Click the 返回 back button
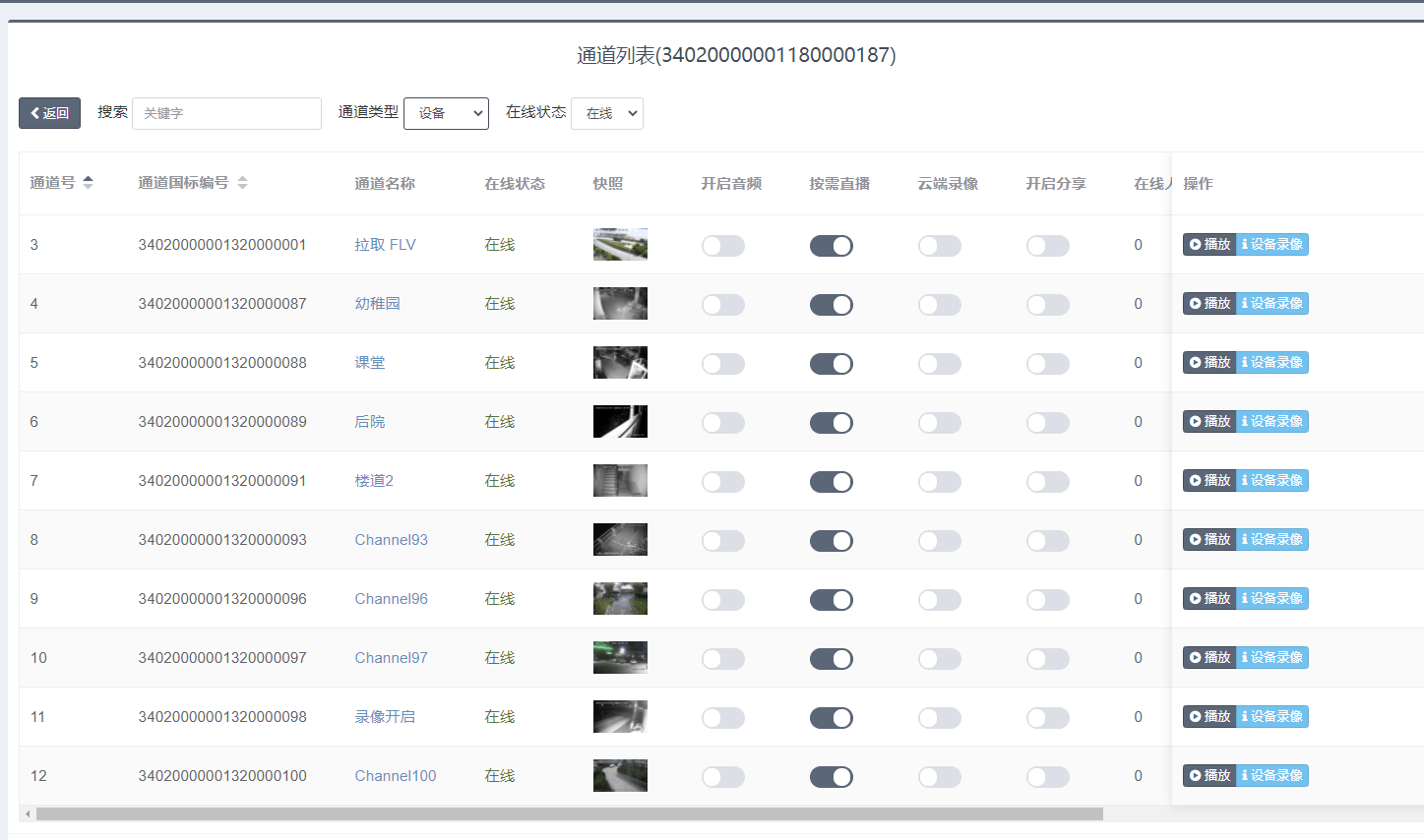Image resolution: width=1424 pixels, height=840 pixels. 49,113
